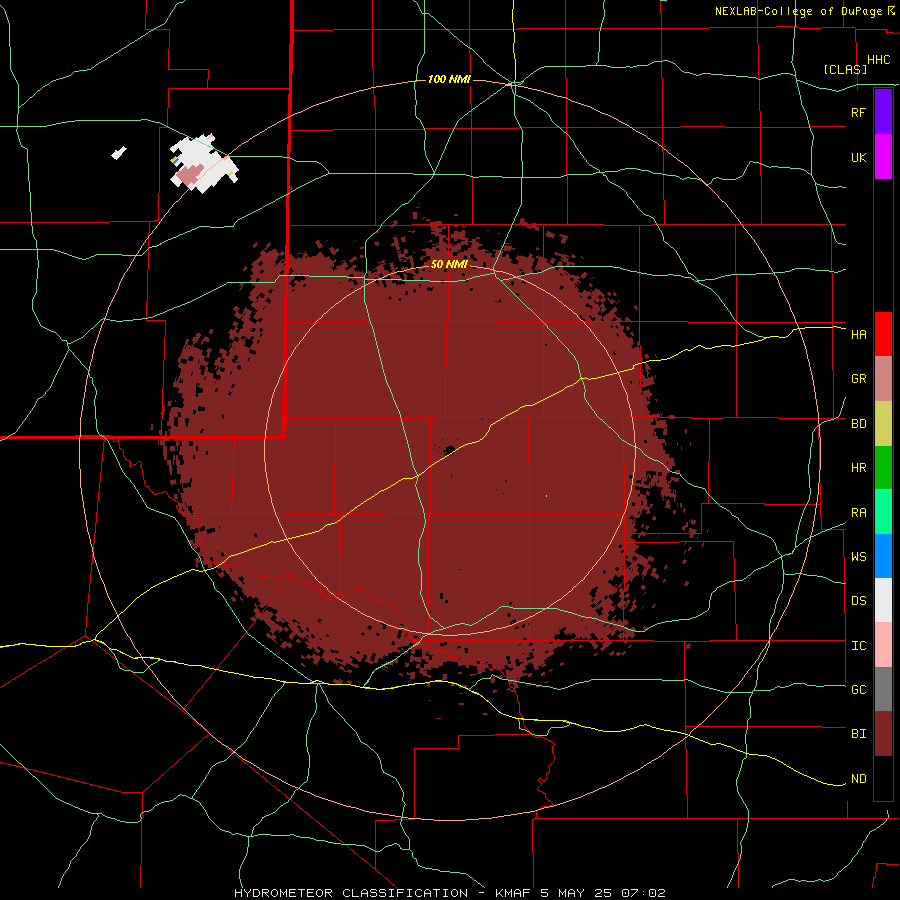The image size is (900, 900).
Task: Click the GR legend label
Action: point(858,379)
